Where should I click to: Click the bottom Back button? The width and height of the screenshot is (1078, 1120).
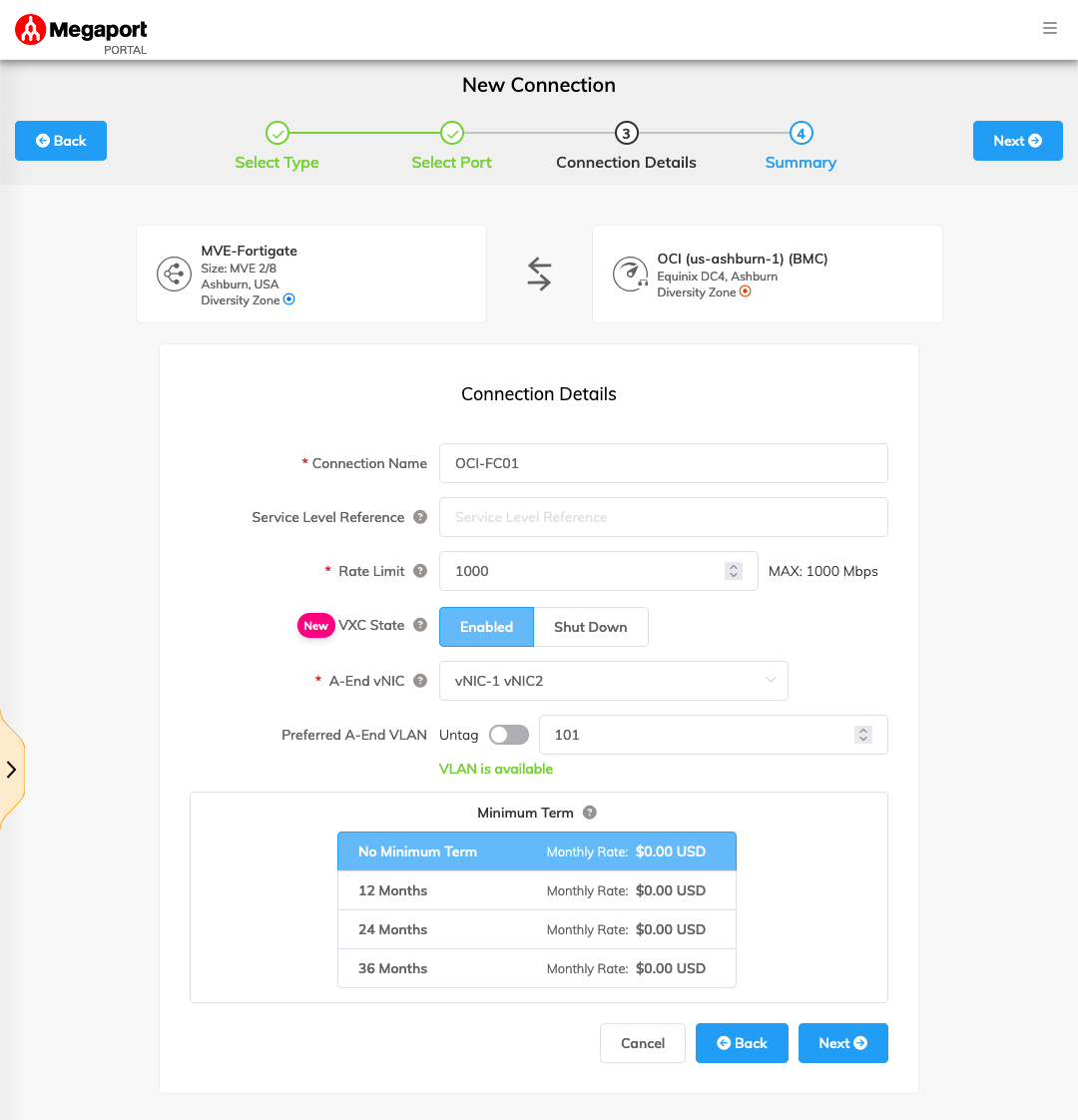pyautogui.click(x=743, y=1043)
